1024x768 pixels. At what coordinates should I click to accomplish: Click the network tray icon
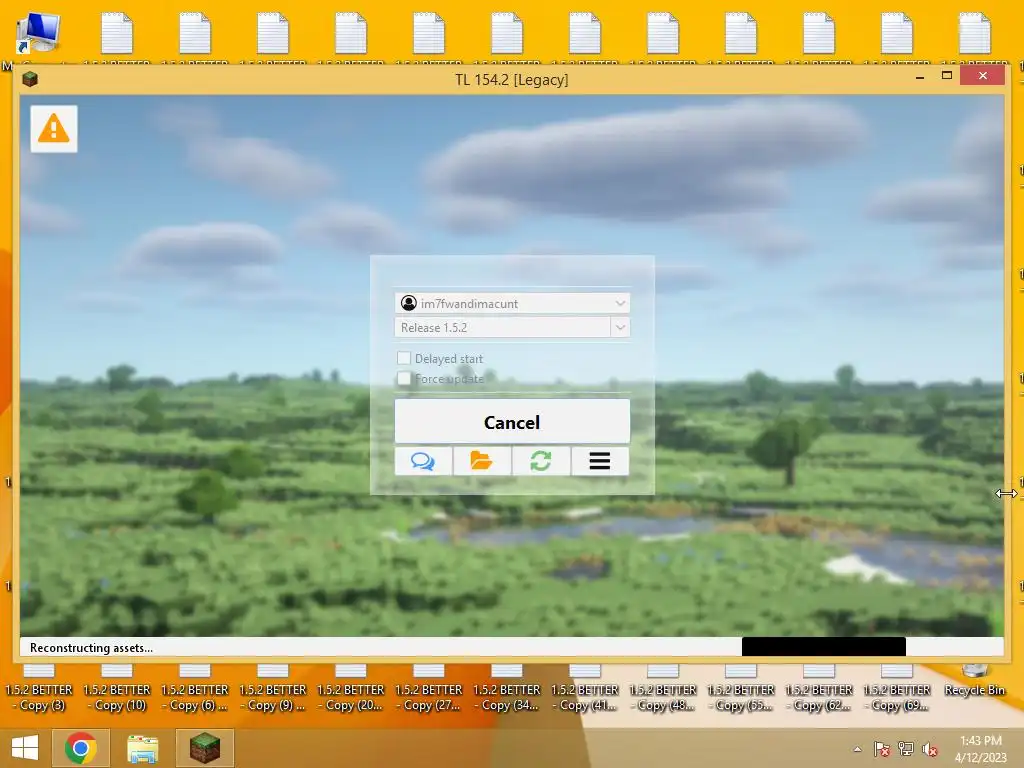(x=906, y=749)
